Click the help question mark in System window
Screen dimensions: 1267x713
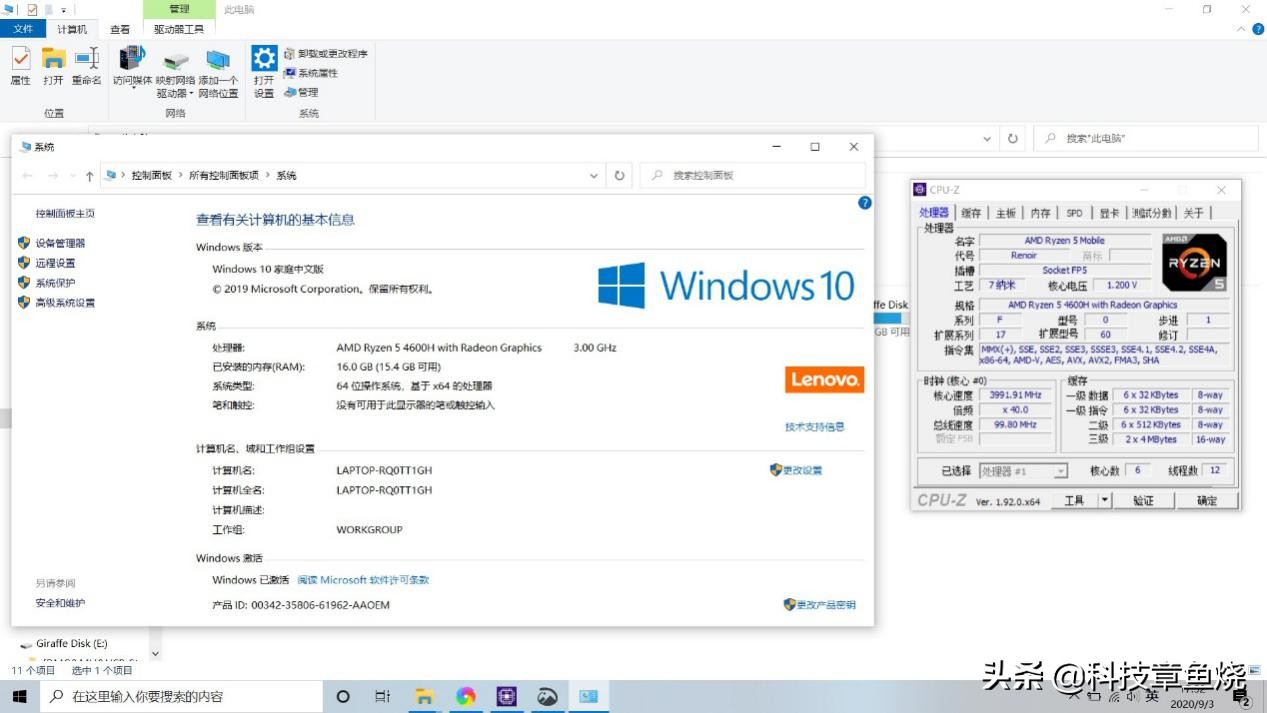864,203
